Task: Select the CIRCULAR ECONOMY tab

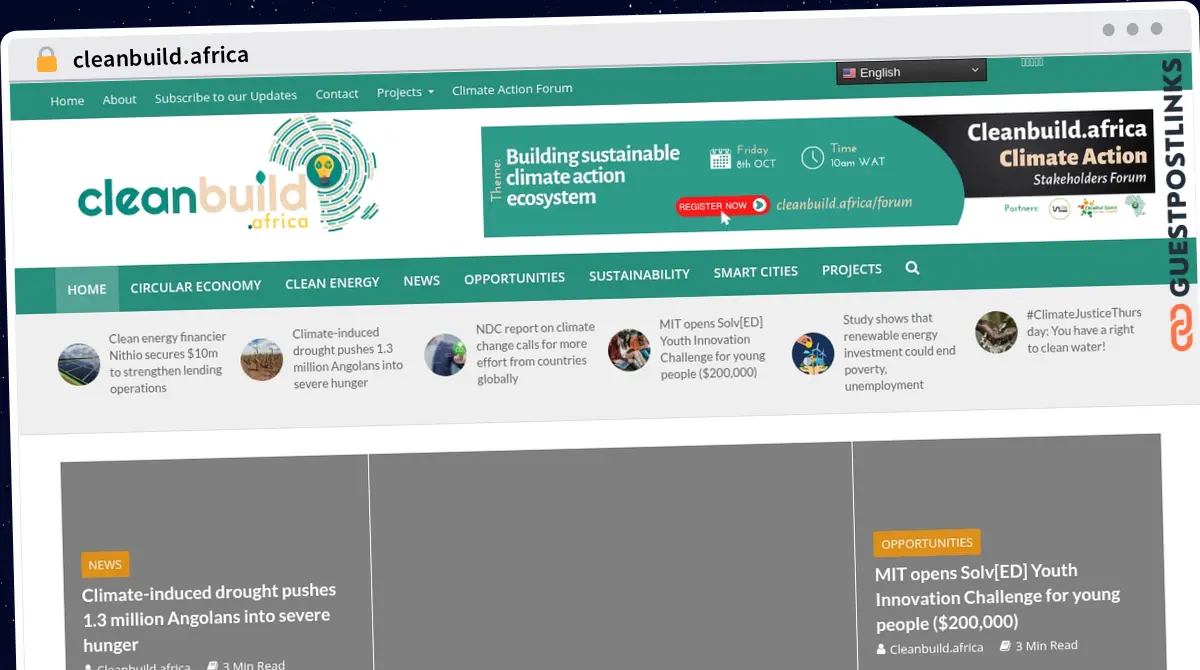Action: click(x=196, y=286)
